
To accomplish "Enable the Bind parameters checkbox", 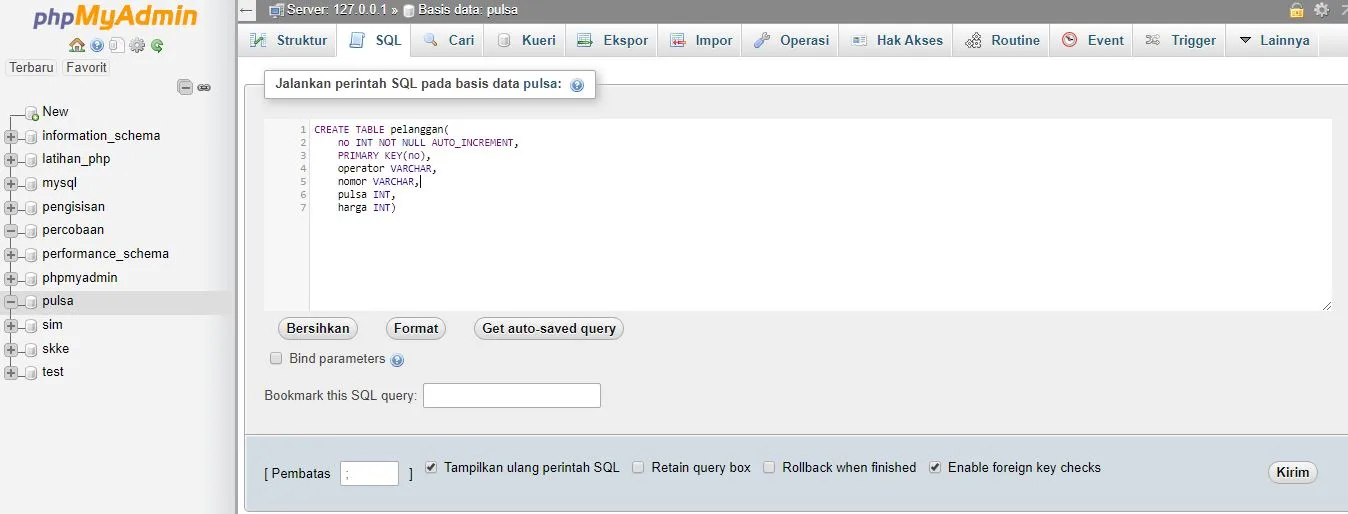I will (x=276, y=358).
